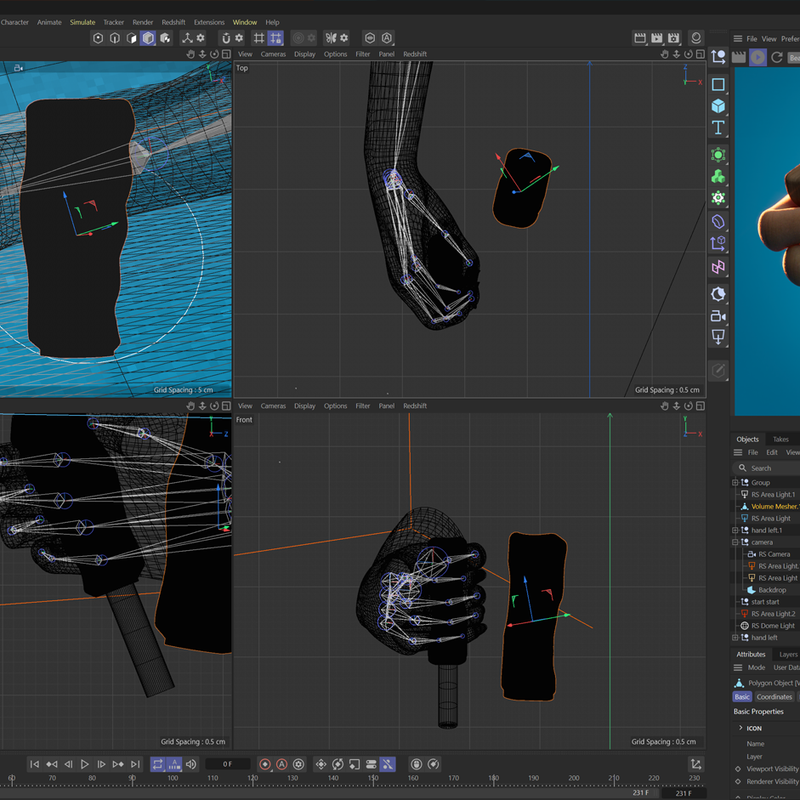Select Edges mode icon in top toolbar
Image resolution: width=800 pixels, height=800 pixels.
(x=115, y=38)
